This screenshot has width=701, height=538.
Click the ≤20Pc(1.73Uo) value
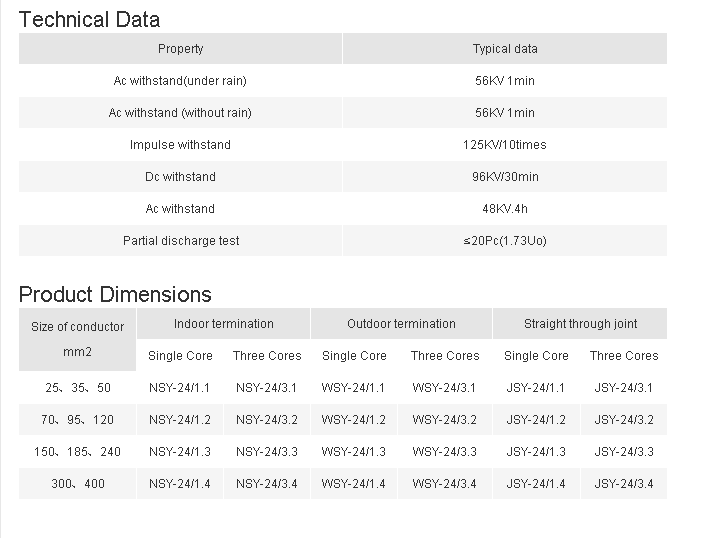504,241
